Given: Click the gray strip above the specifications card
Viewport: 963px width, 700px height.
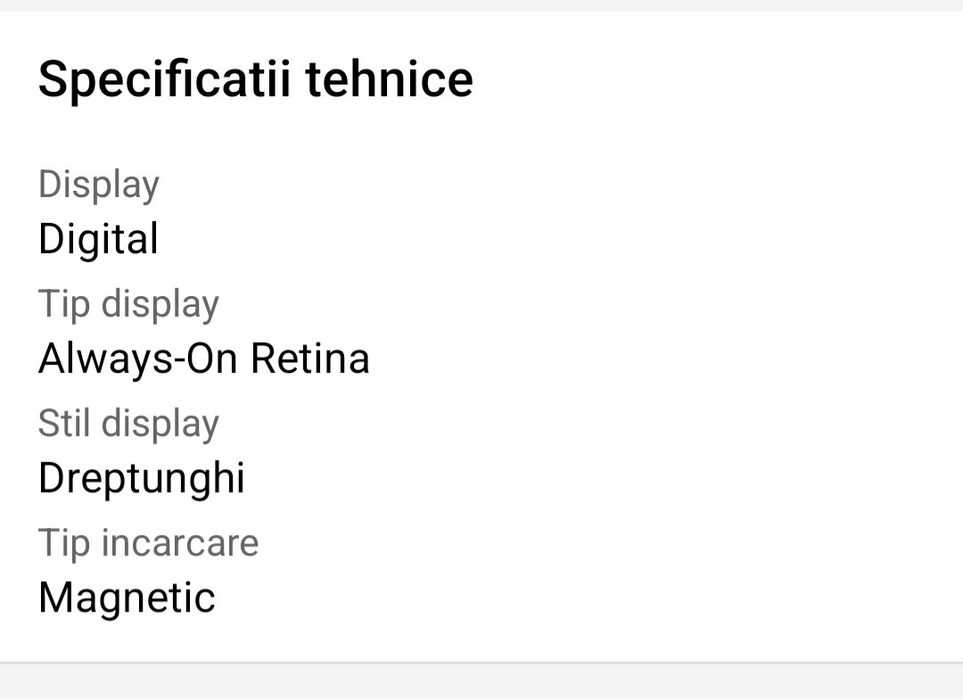Looking at the screenshot, I should click(481, 5).
